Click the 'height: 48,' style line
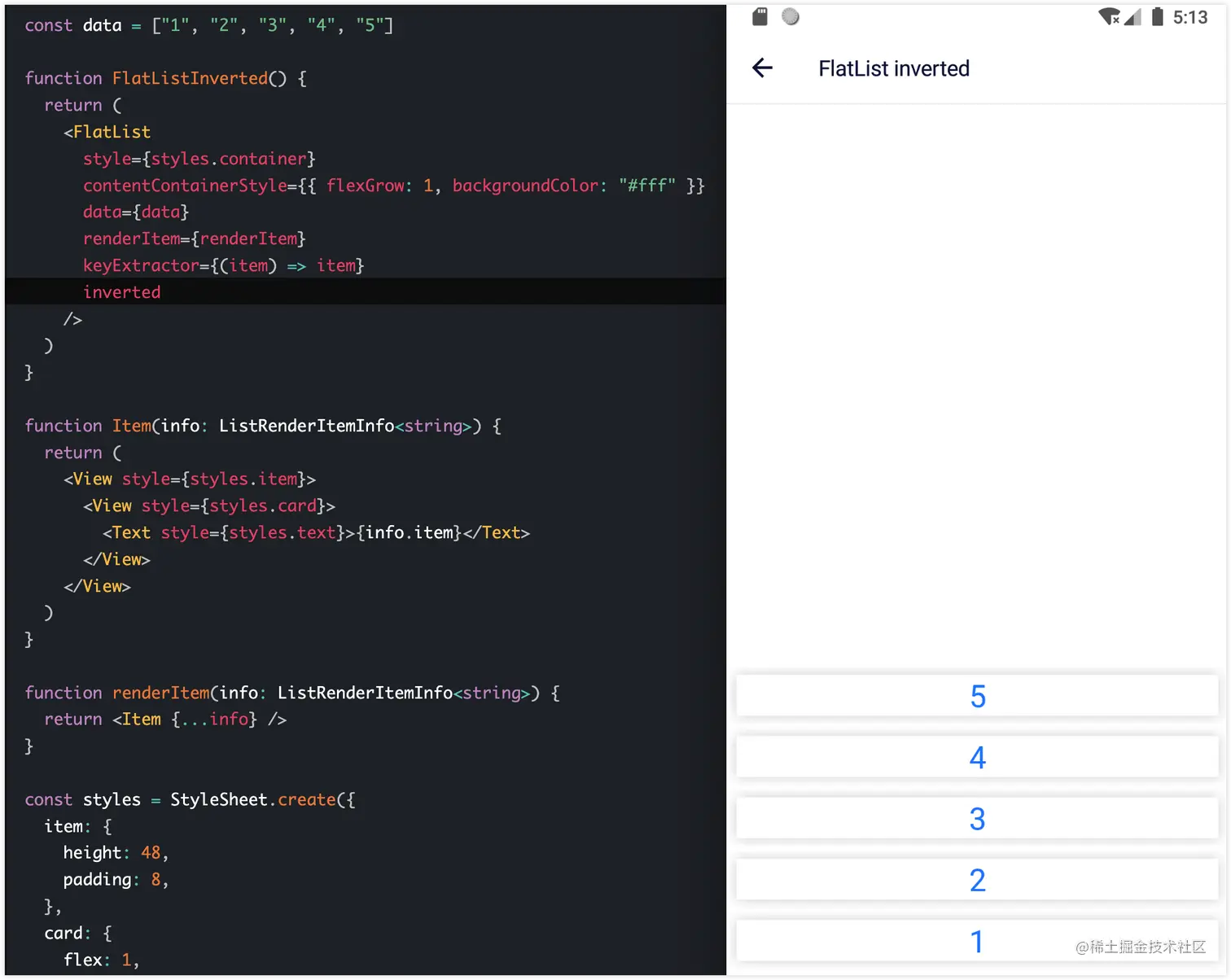This screenshot has height=980, width=1231. click(116, 853)
